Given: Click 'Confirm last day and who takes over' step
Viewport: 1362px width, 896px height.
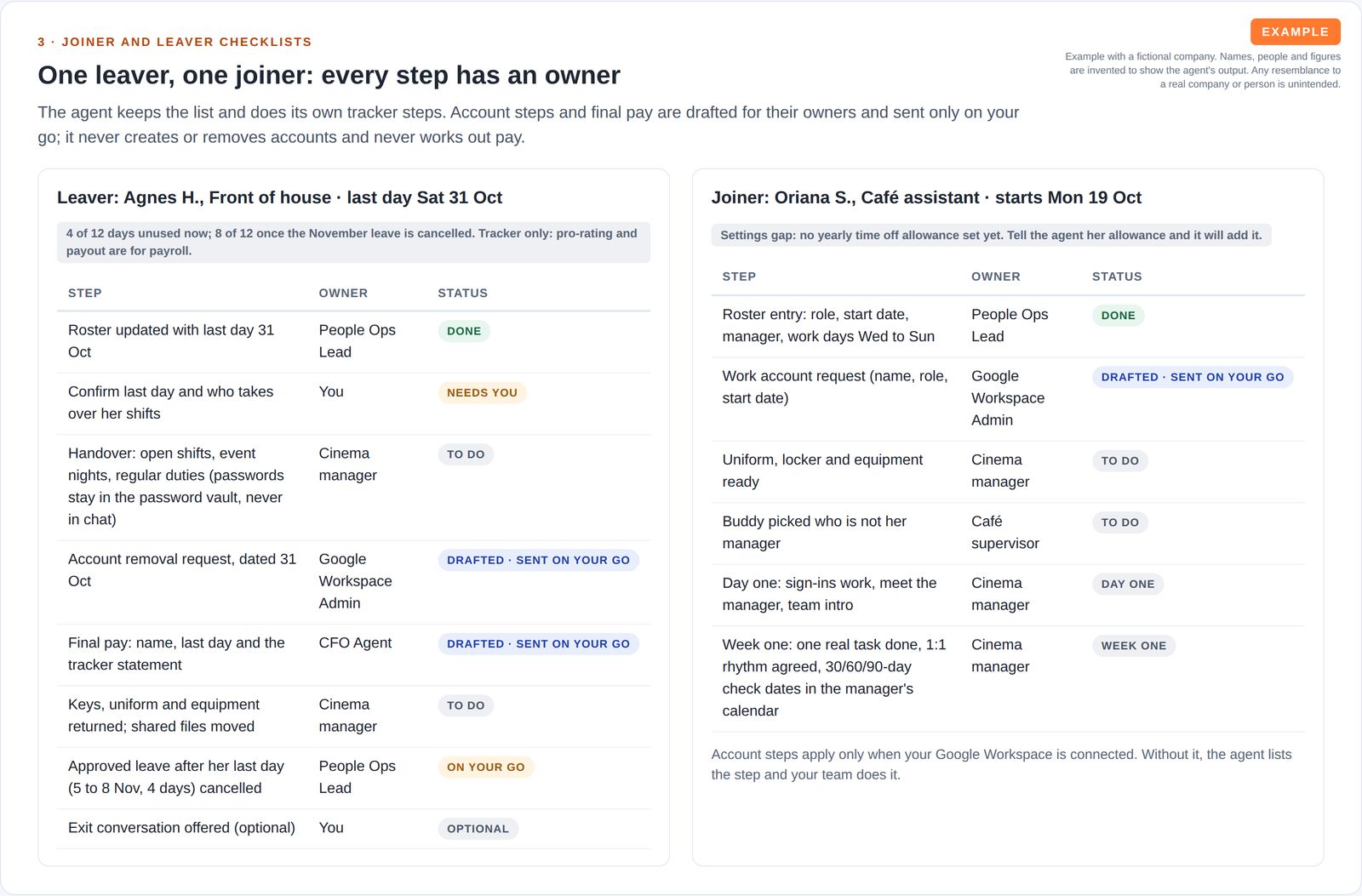Looking at the screenshot, I should [171, 402].
